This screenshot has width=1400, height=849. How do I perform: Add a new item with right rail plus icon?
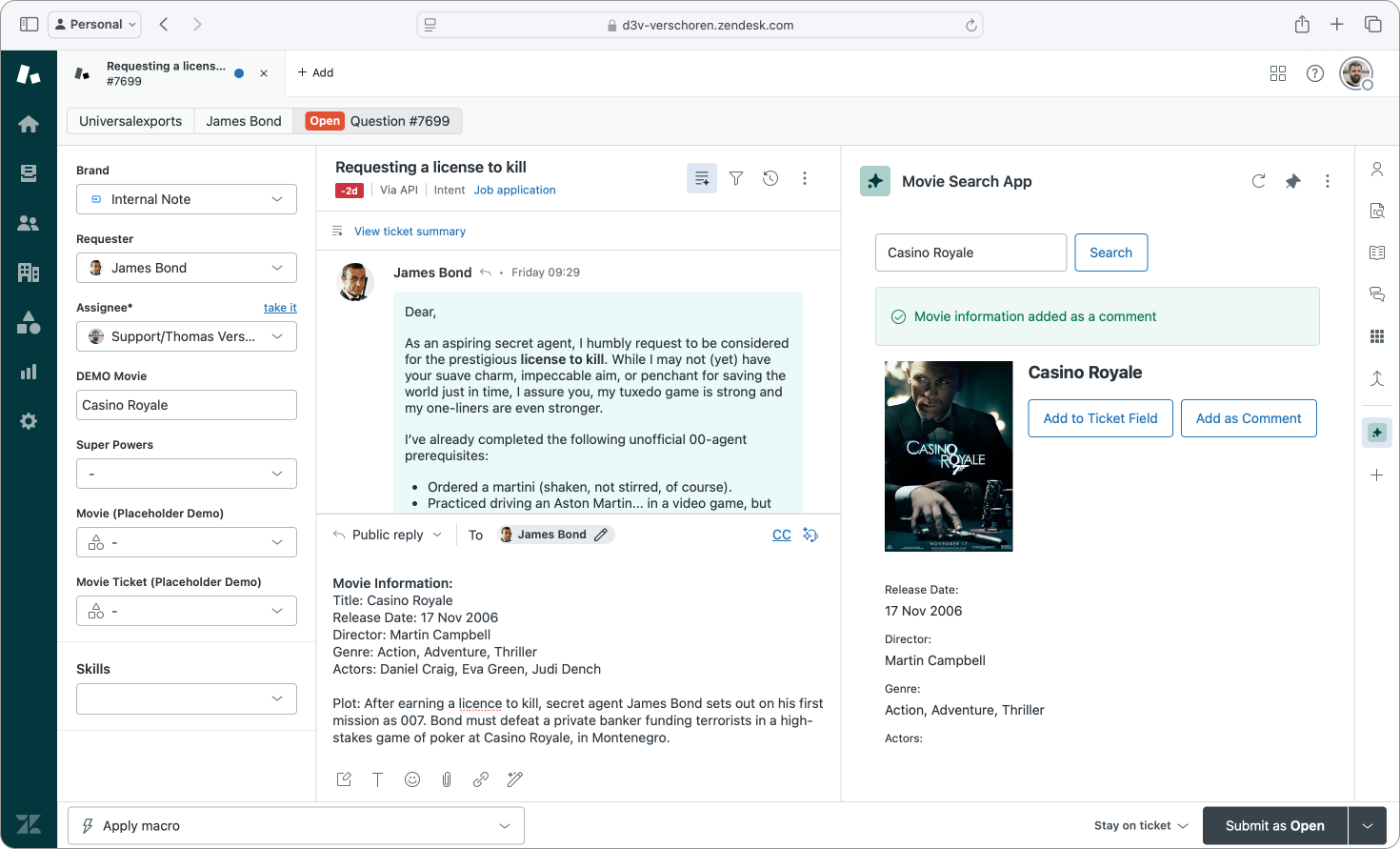point(1377,475)
